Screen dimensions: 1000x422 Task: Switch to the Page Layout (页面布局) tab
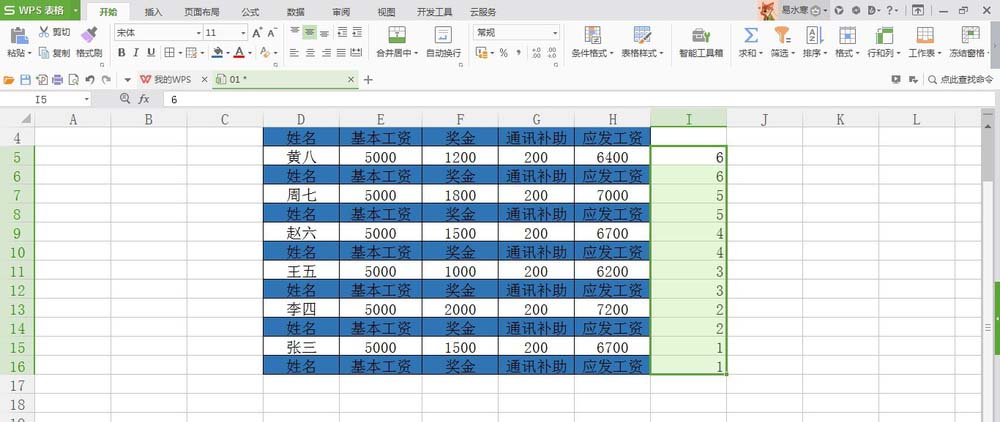click(202, 12)
